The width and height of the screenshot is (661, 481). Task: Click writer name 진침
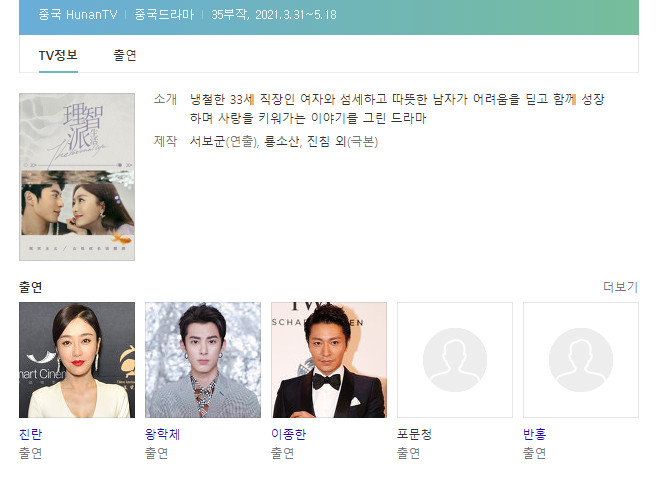tap(318, 141)
